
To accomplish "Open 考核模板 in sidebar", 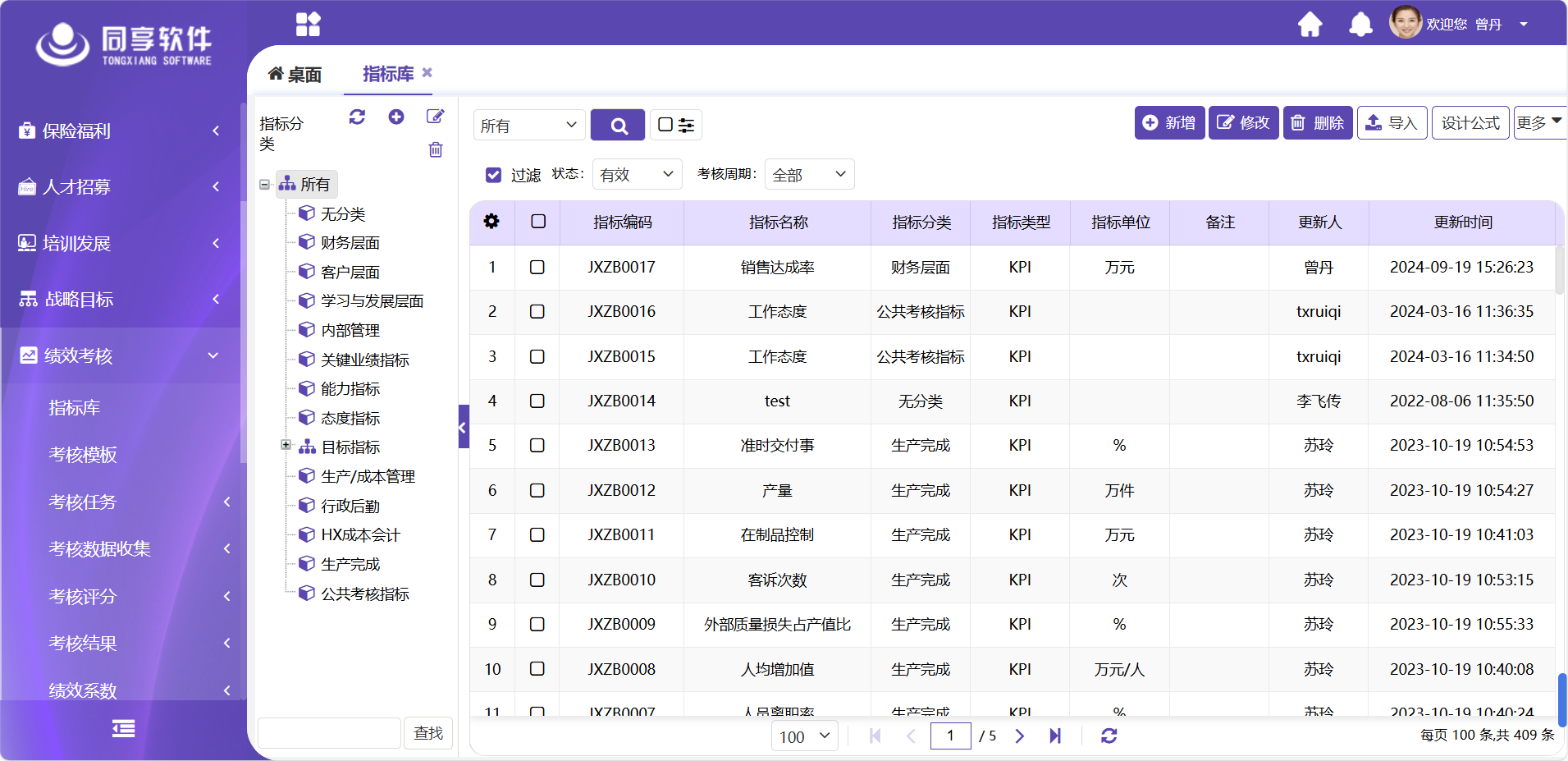I will click(82, 454).
